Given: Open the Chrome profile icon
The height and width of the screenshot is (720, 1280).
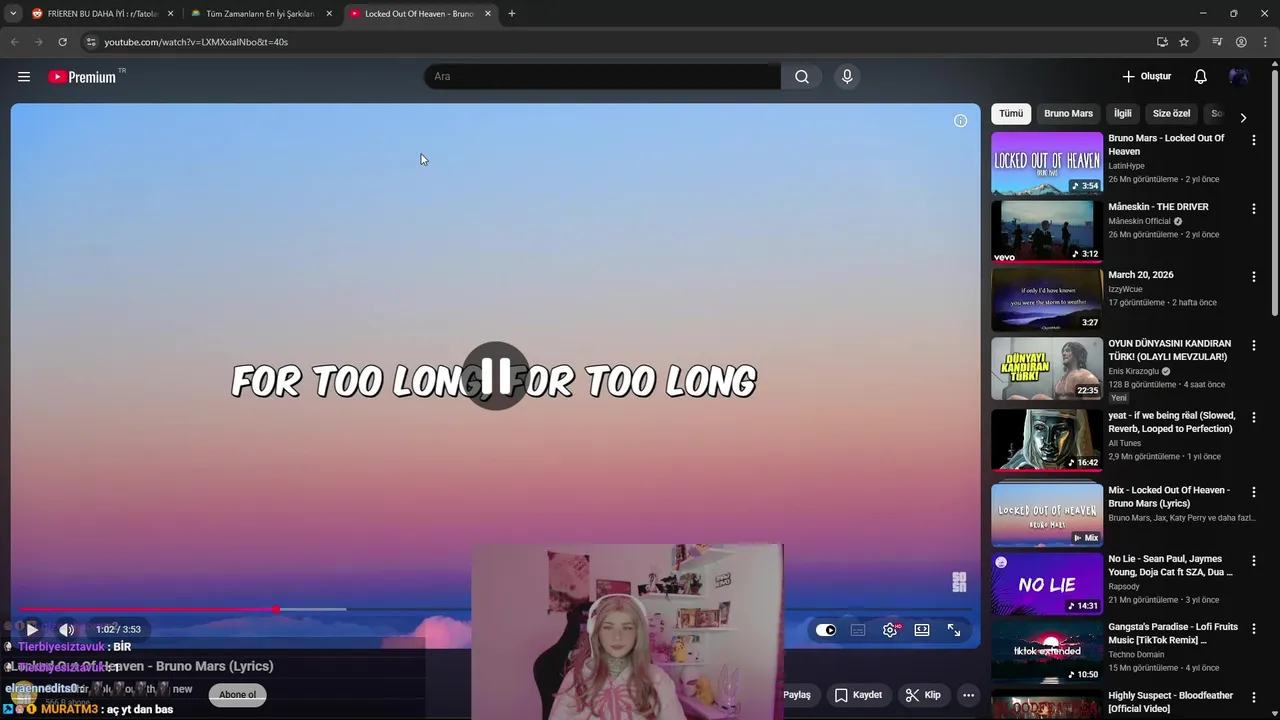Looking at the screenshot, I should click(1241, 42).
